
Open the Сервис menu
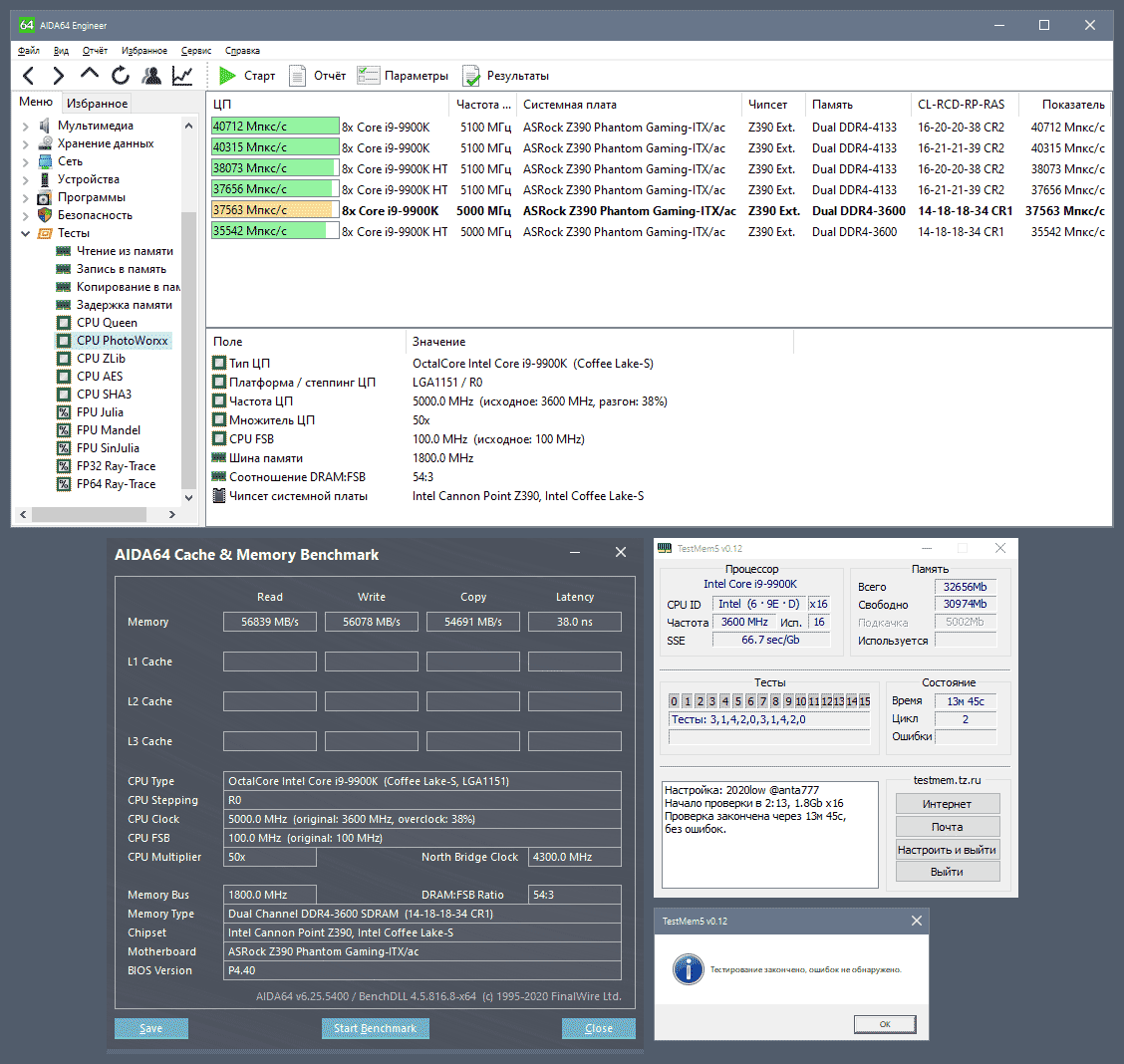point(196,51)
